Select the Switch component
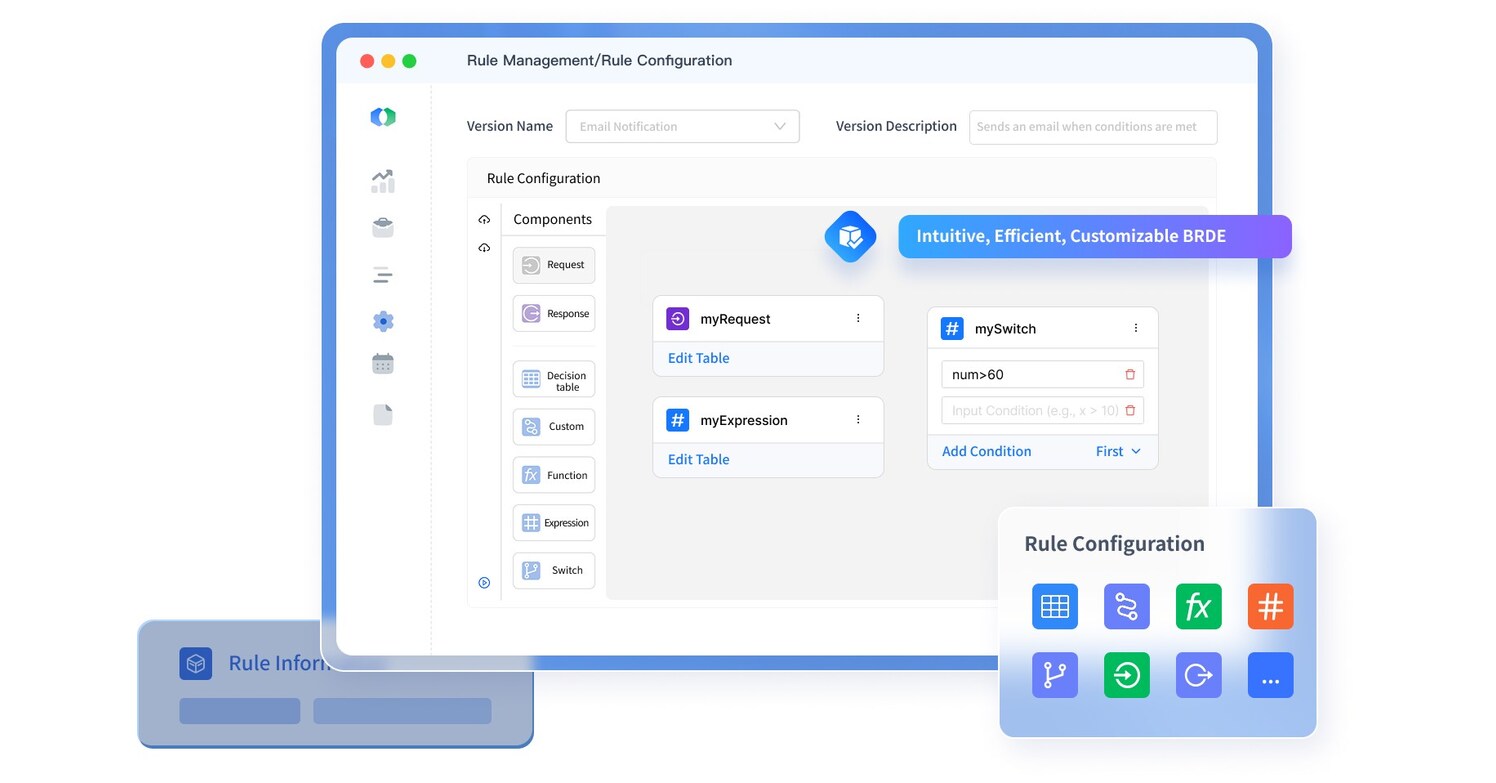Image resolution: width=1496 pixels, height=783 pixels. (x=553, y=570)
